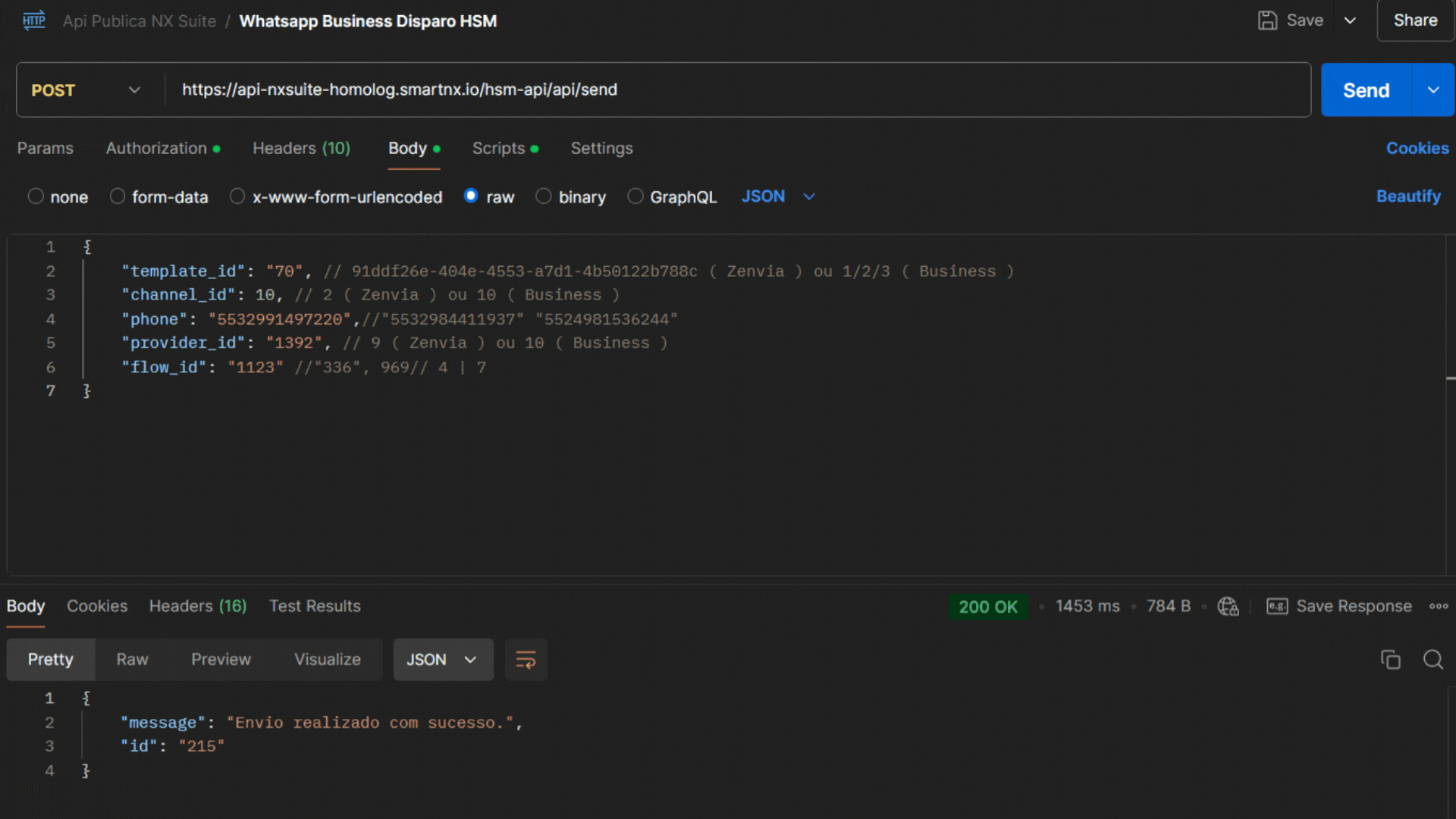Open the Authorization tab
Screen dimensions: 1456x819
coord(162,149)
